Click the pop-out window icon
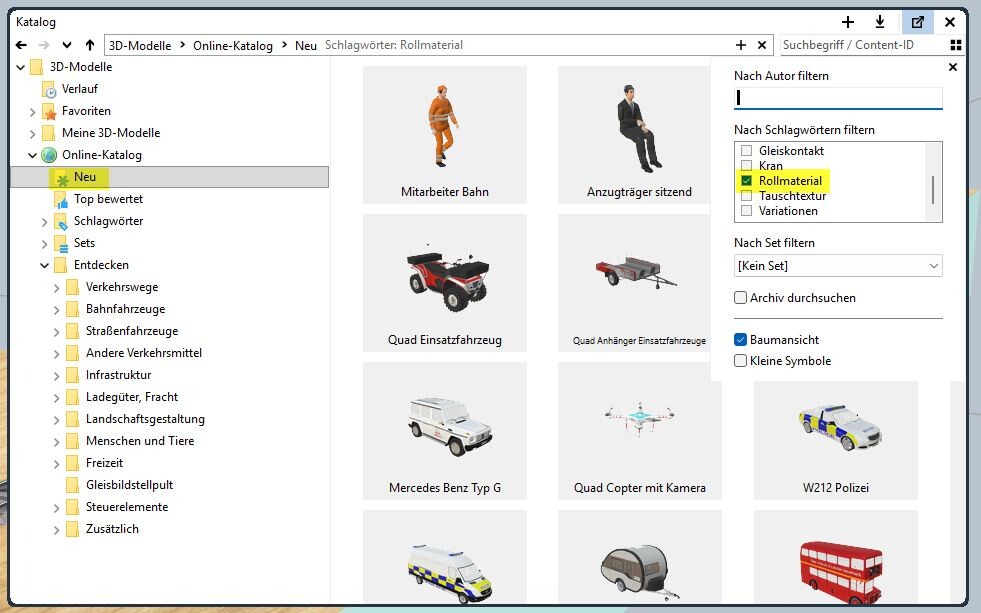 tap(917, 22)
